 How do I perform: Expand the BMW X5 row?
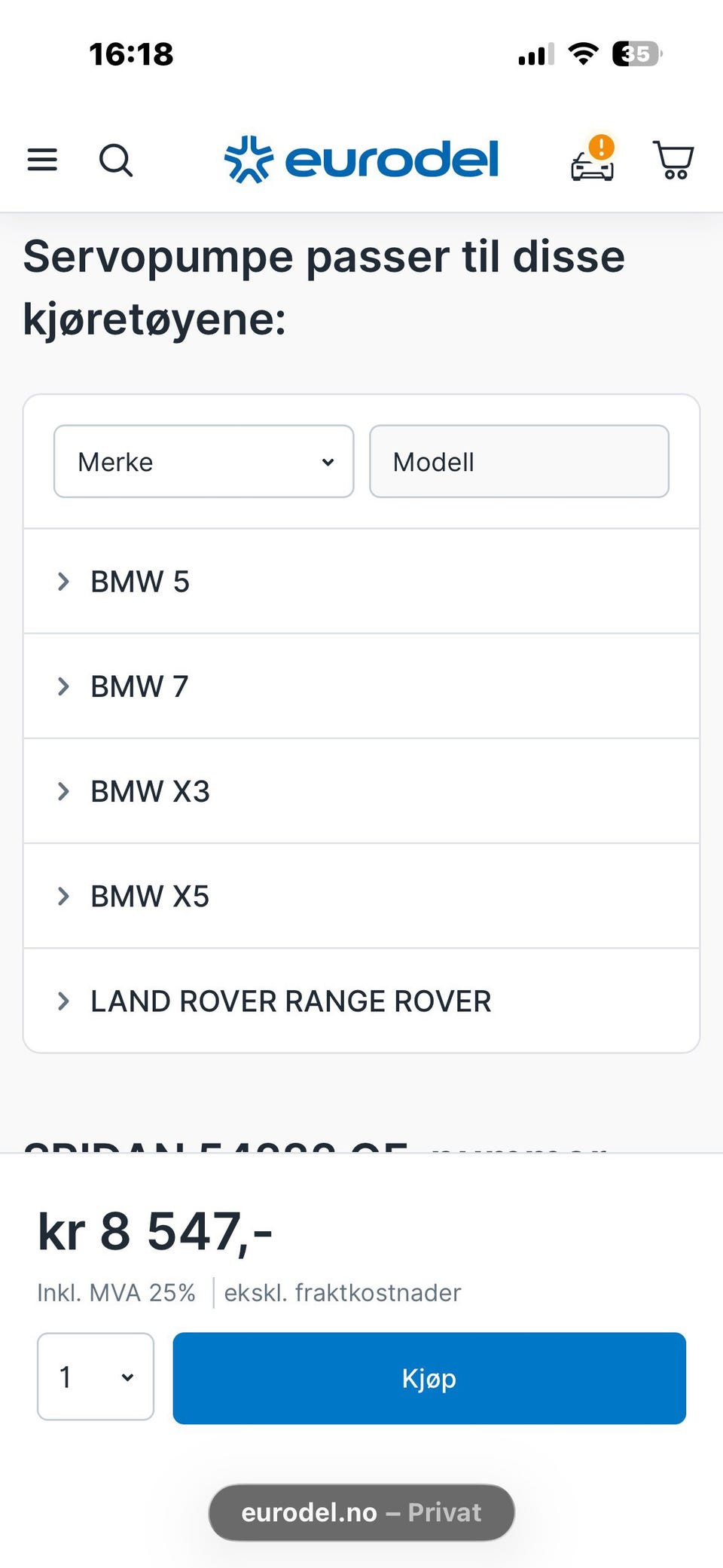click(x=361, y=896)
